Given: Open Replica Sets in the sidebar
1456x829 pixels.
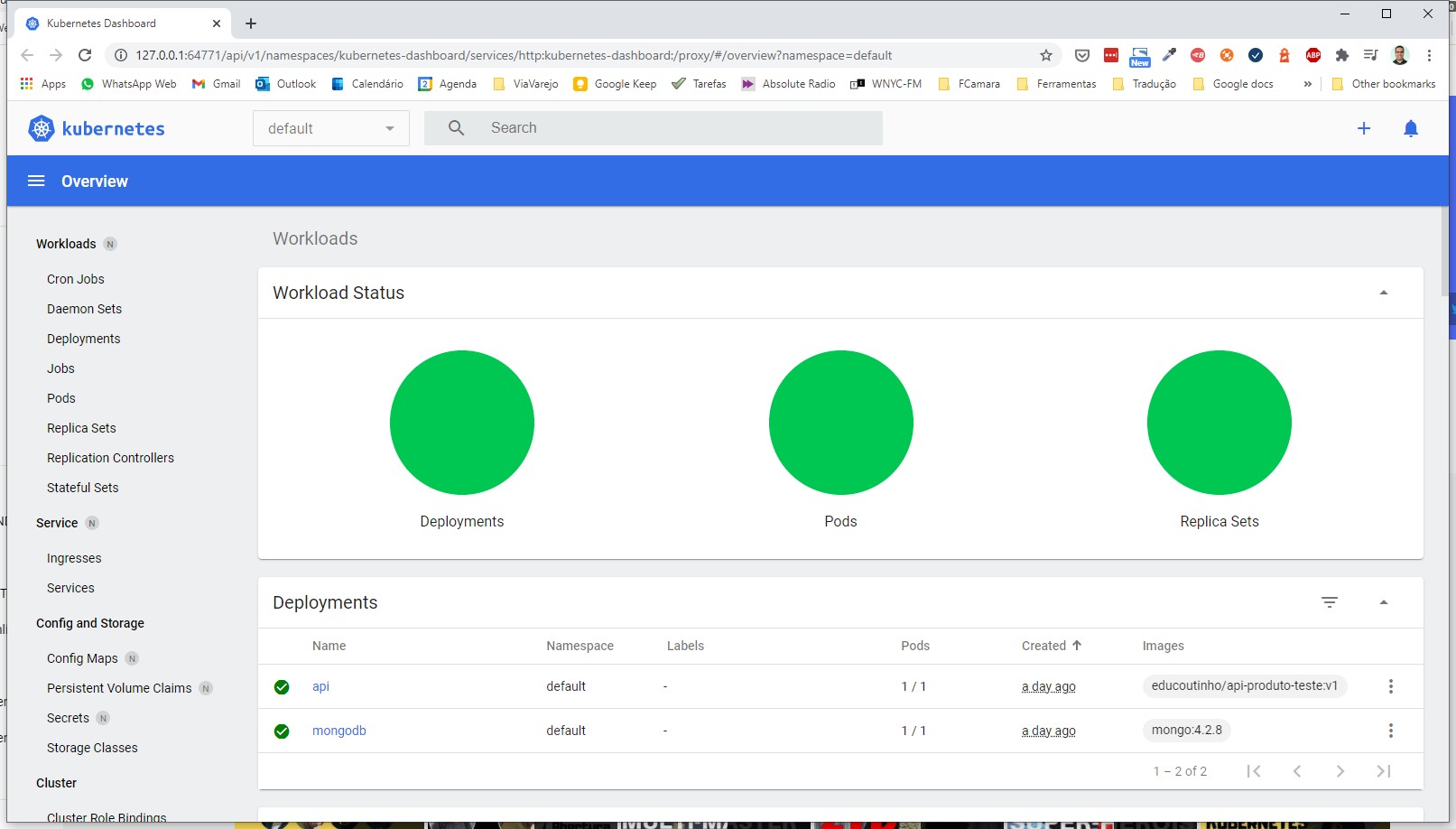Looking at the screenshot, I should 81,428.
